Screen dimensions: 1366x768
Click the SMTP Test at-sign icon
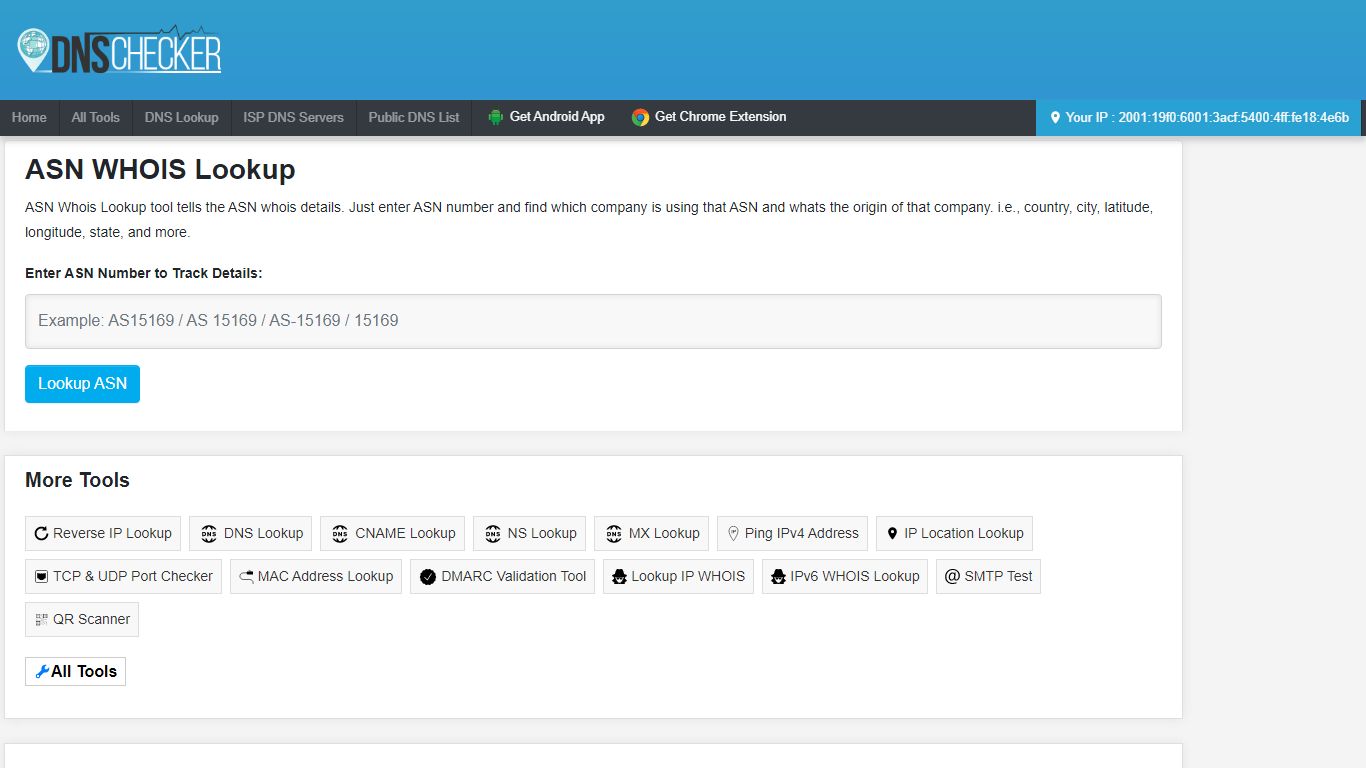pos(952,576)
